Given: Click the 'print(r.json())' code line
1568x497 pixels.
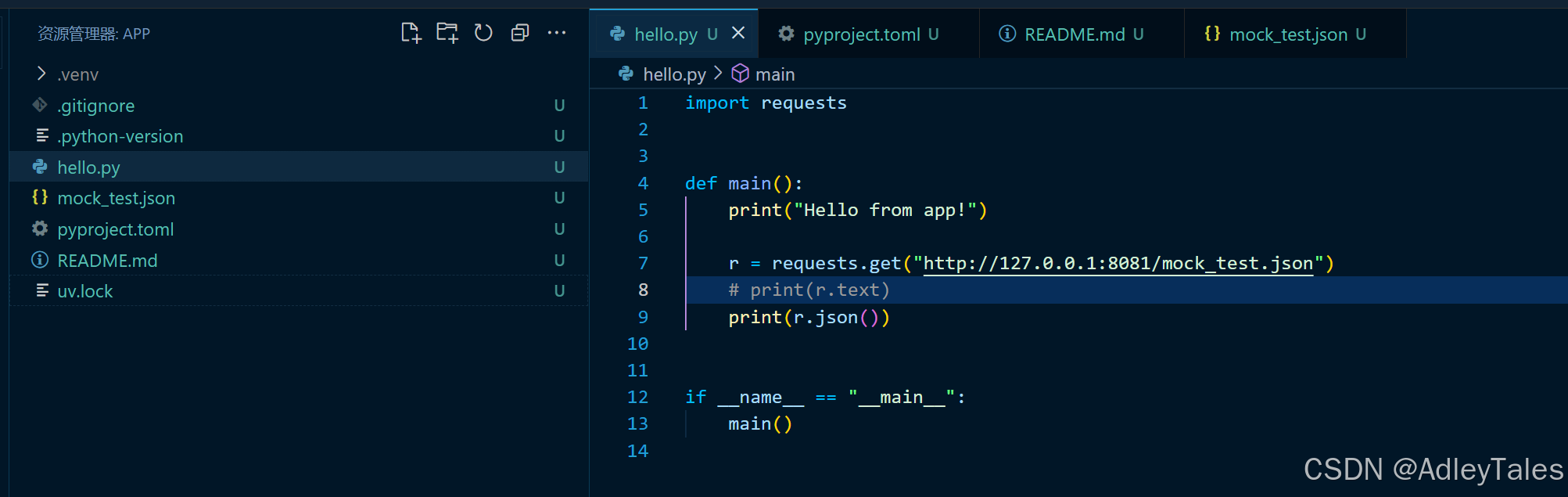Looking at the screenshot, I should pos(809,317).
